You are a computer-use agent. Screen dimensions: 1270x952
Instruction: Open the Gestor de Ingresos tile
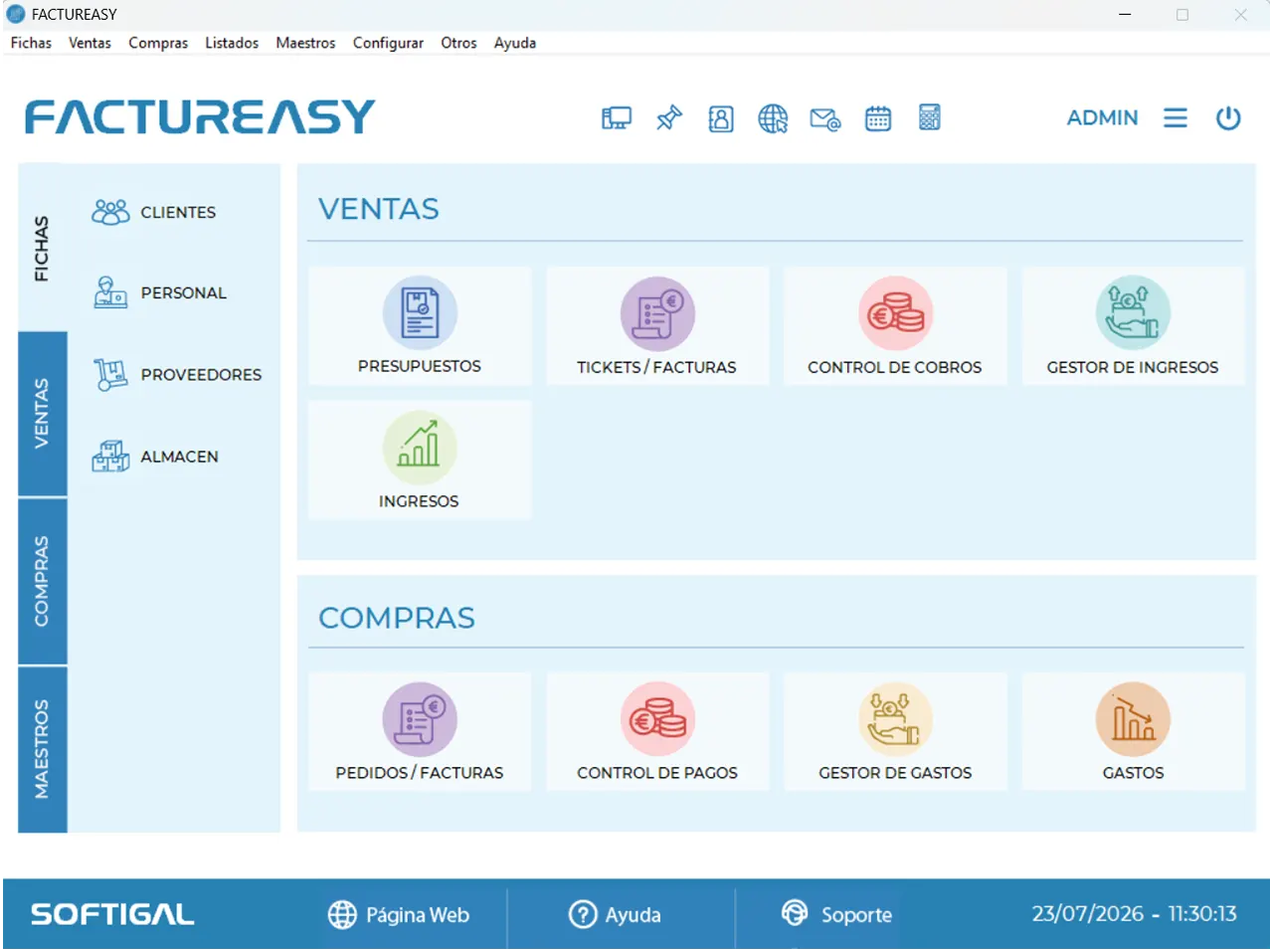click(1133, 325)
